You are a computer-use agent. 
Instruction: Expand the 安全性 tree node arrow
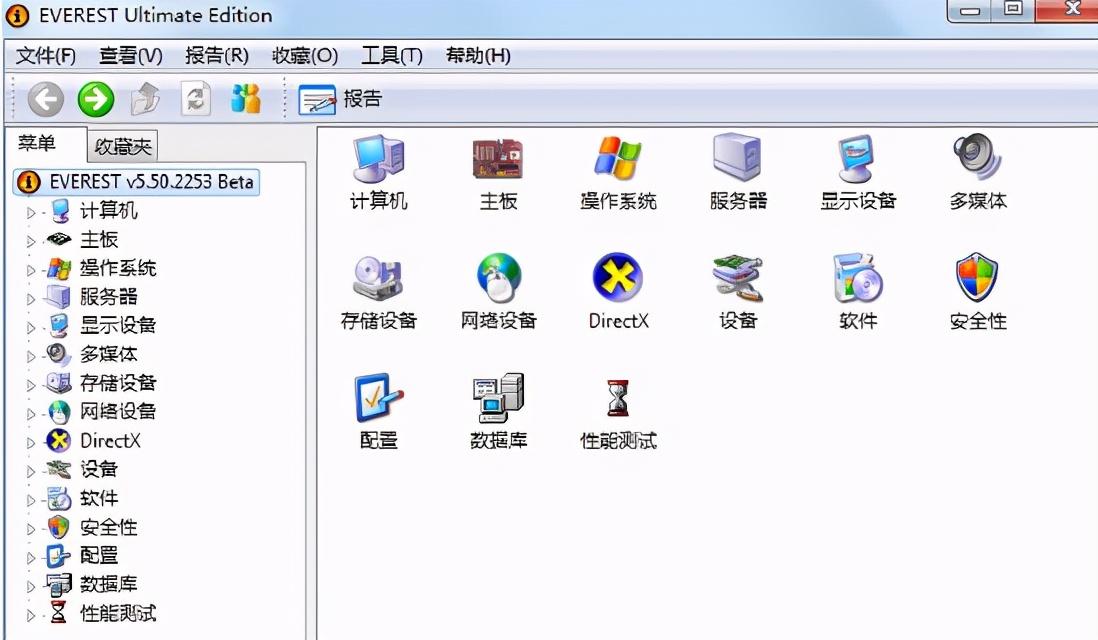pyautogui.click(x=30, y=529)
